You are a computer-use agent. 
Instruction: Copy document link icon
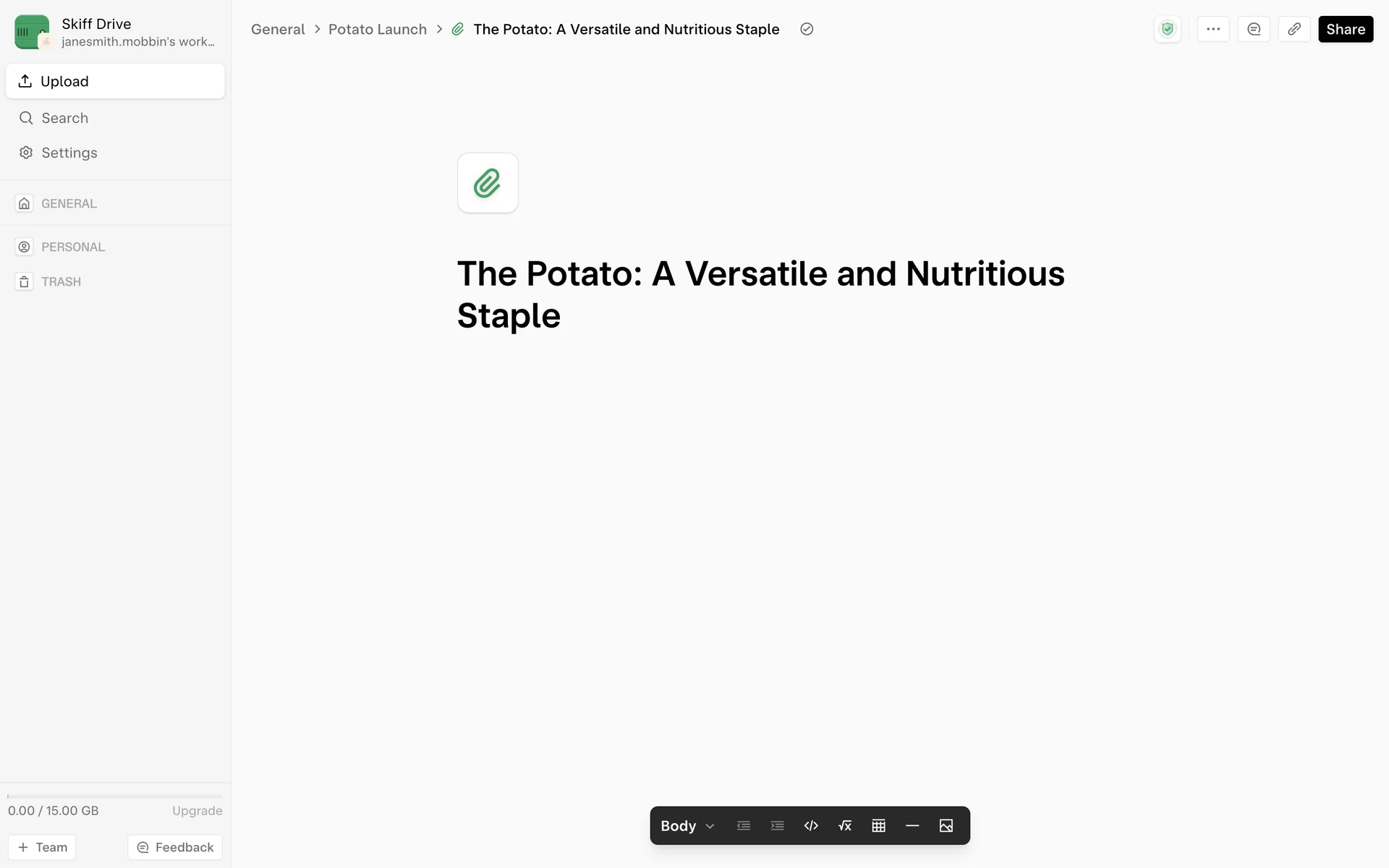1294,29
